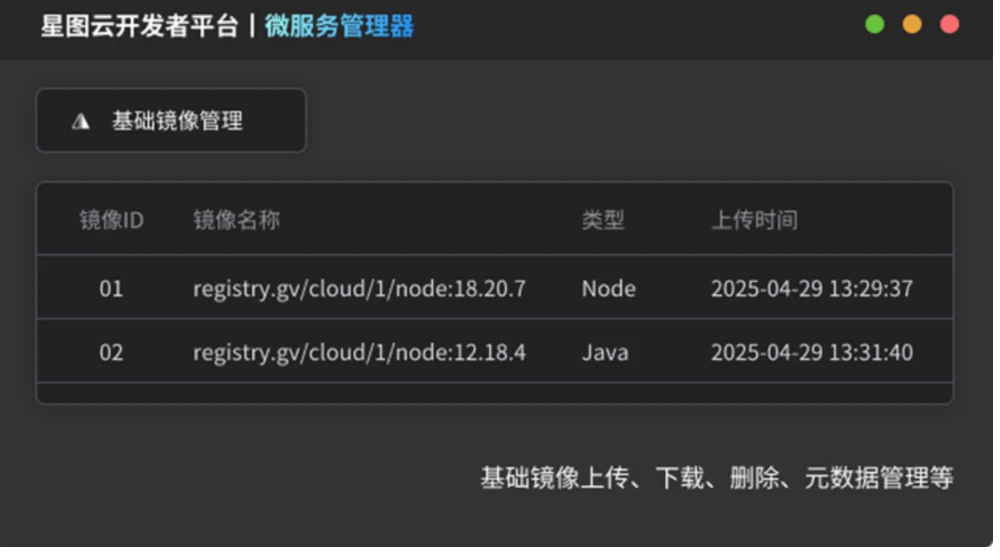Sort by the 镜像ID column header
1000x560 pixels.
click(x=111, y=220)
